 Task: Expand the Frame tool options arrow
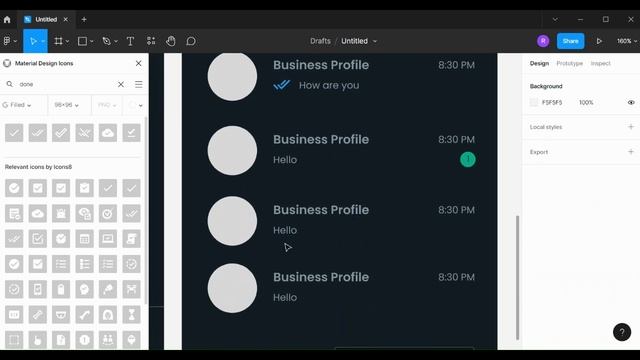click(x=68, y=41)
